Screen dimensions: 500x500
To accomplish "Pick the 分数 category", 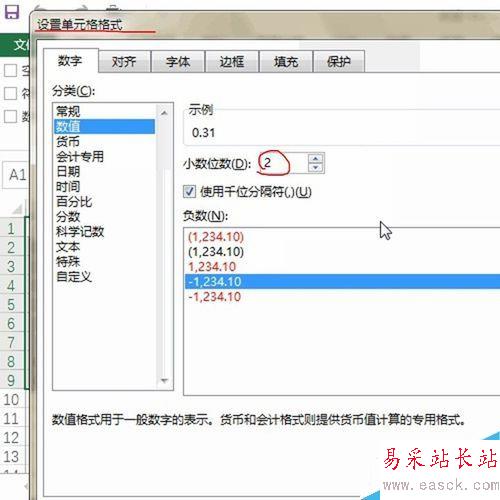I will [104, 217].
